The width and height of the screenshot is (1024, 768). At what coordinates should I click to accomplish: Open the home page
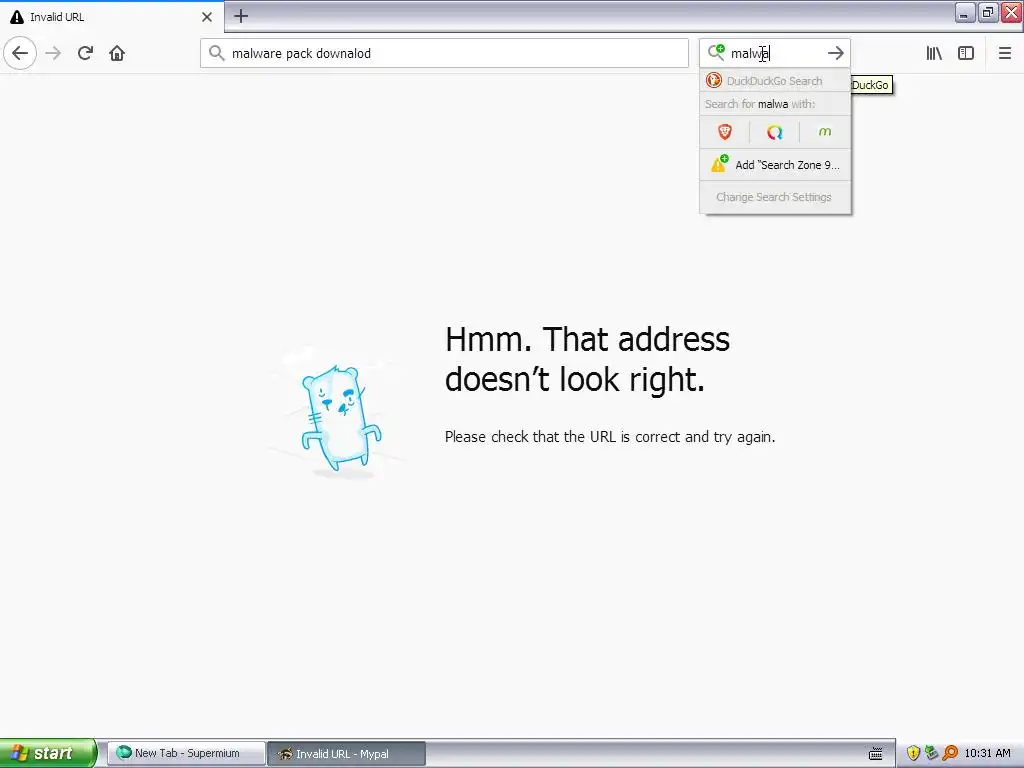coord(117,53)
